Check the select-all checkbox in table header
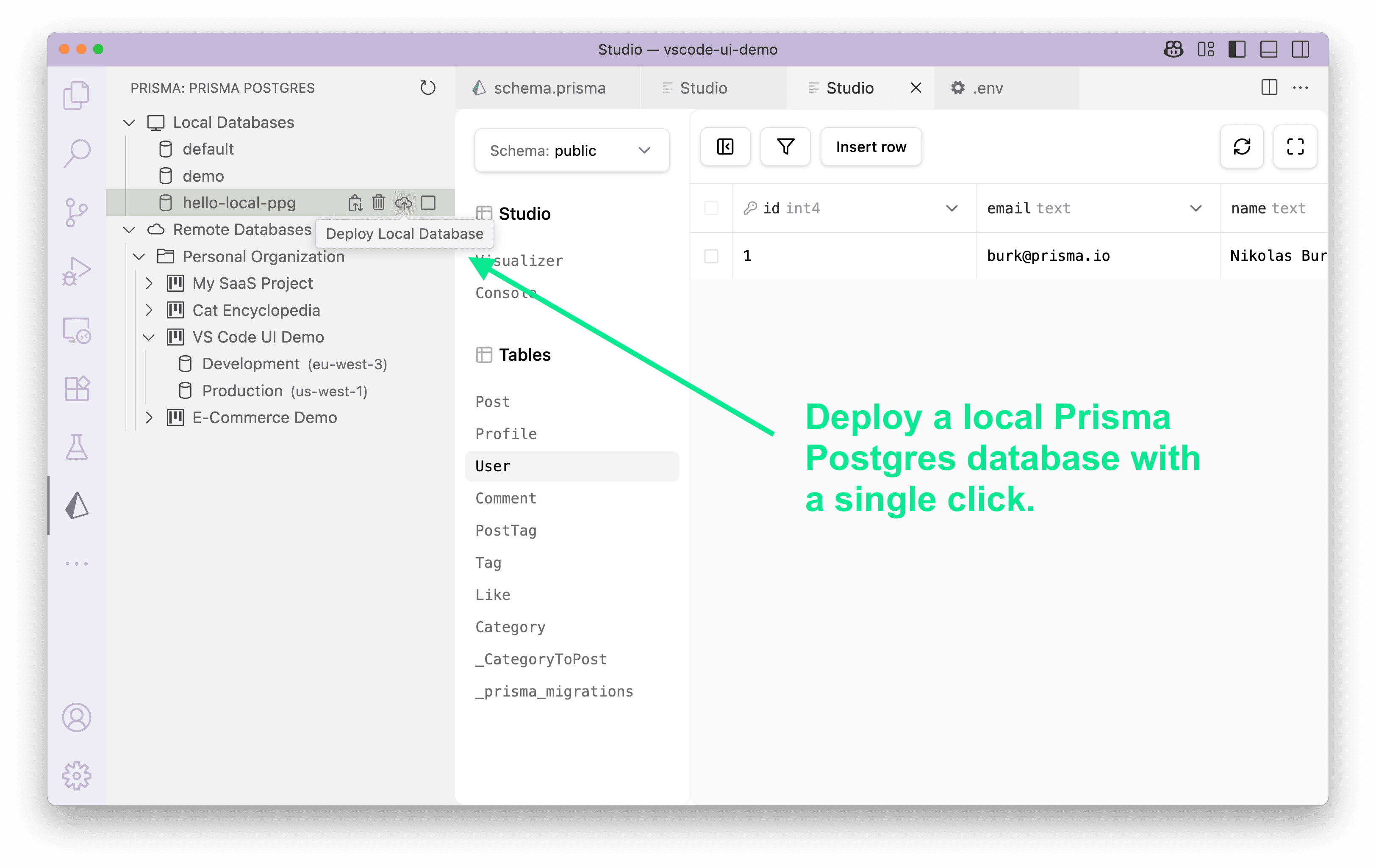 [x=711, y=208]
